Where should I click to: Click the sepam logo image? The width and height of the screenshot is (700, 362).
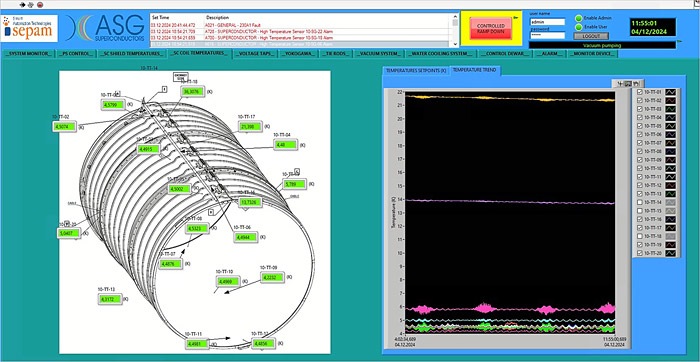click(29, 28)
